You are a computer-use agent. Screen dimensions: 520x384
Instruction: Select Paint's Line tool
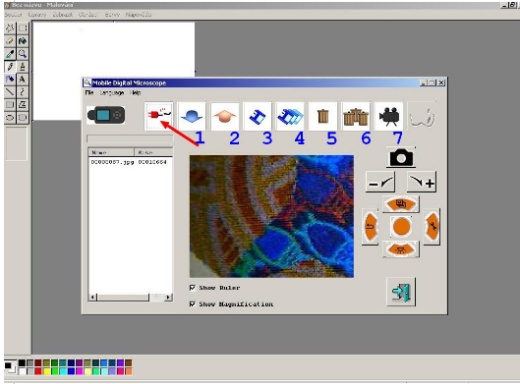tap(10, 92)
